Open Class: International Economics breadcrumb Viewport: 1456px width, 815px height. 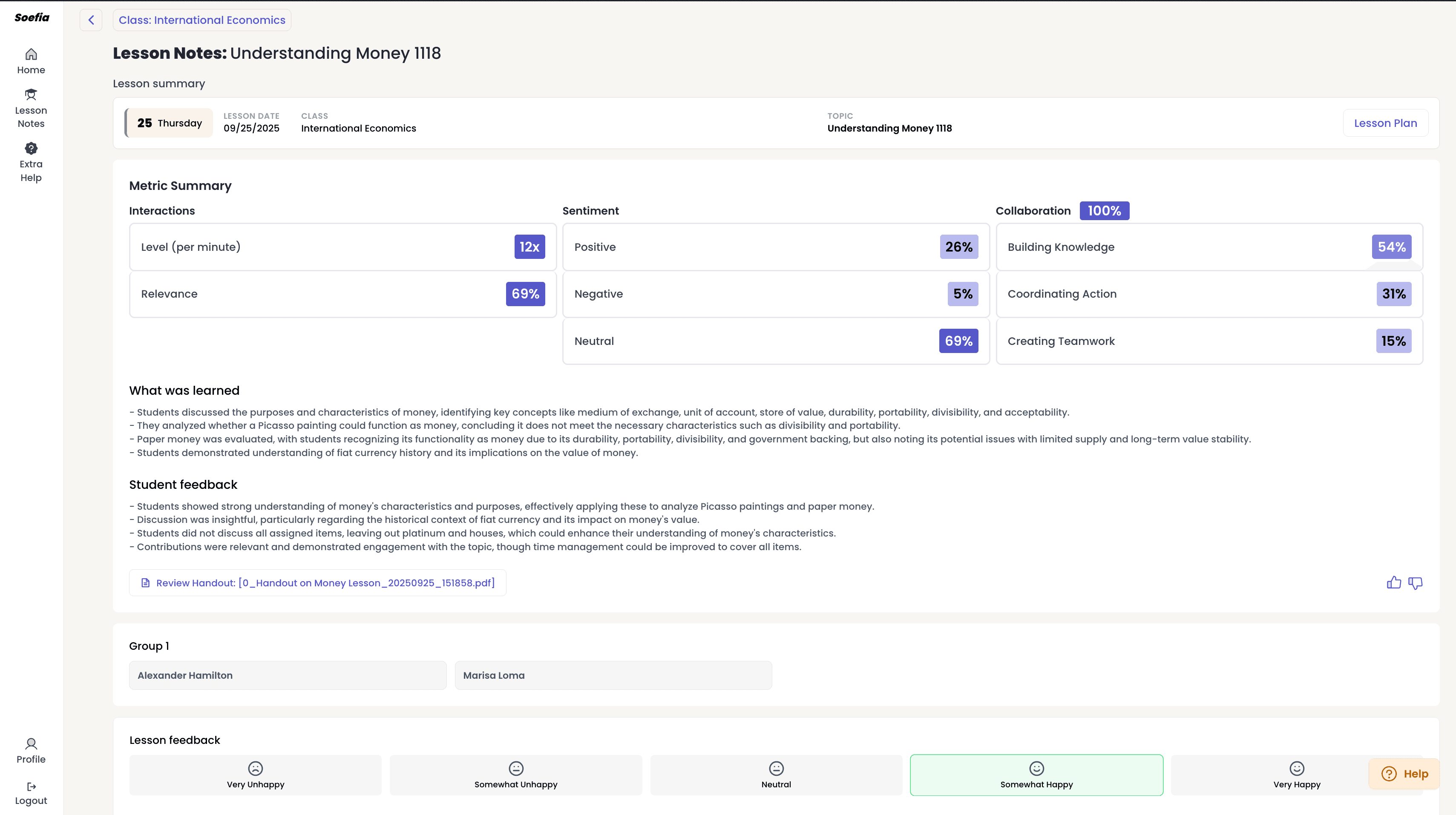click(x=202, y=20)
